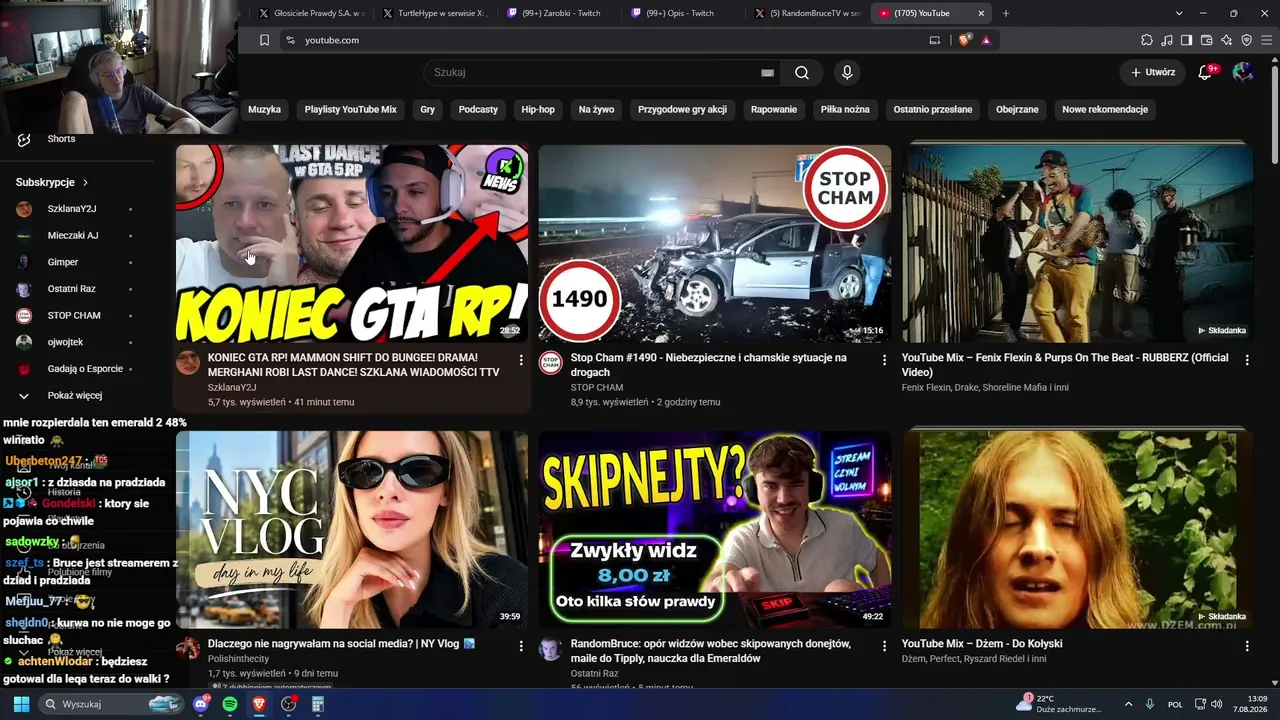Open the browser tab search dropdown arrow
The height and width of the screenshot is (720, 1280).
(1179, 13)
